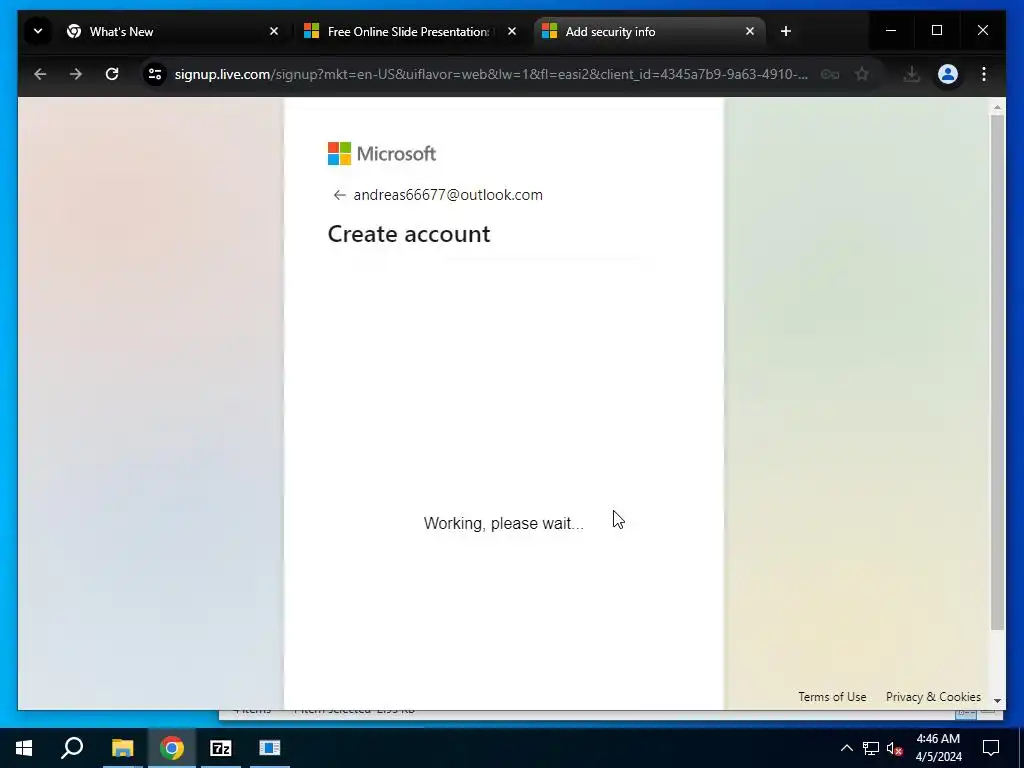Open the Windows Start menu
Viewport: 1024px width, 768px height.
click(x=24, y=748)
